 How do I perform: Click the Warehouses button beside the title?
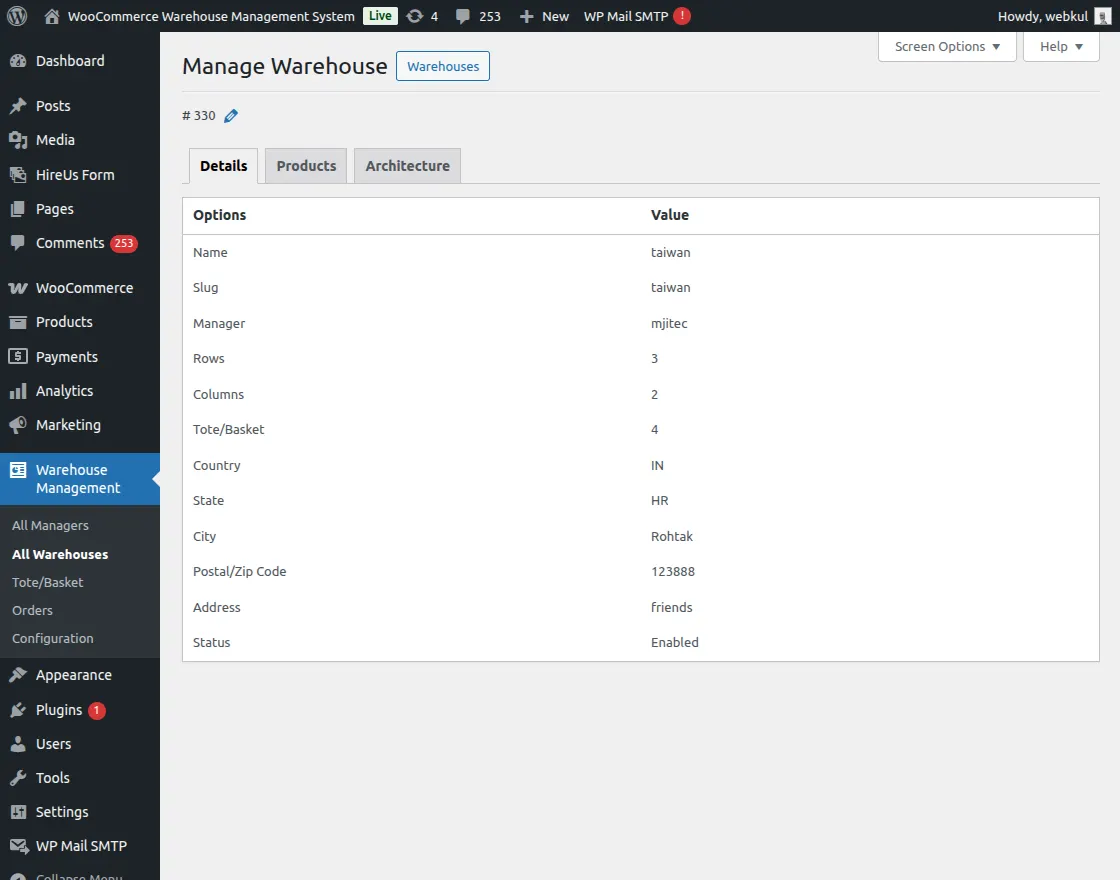pyautogui.click(x=443, y=66)
